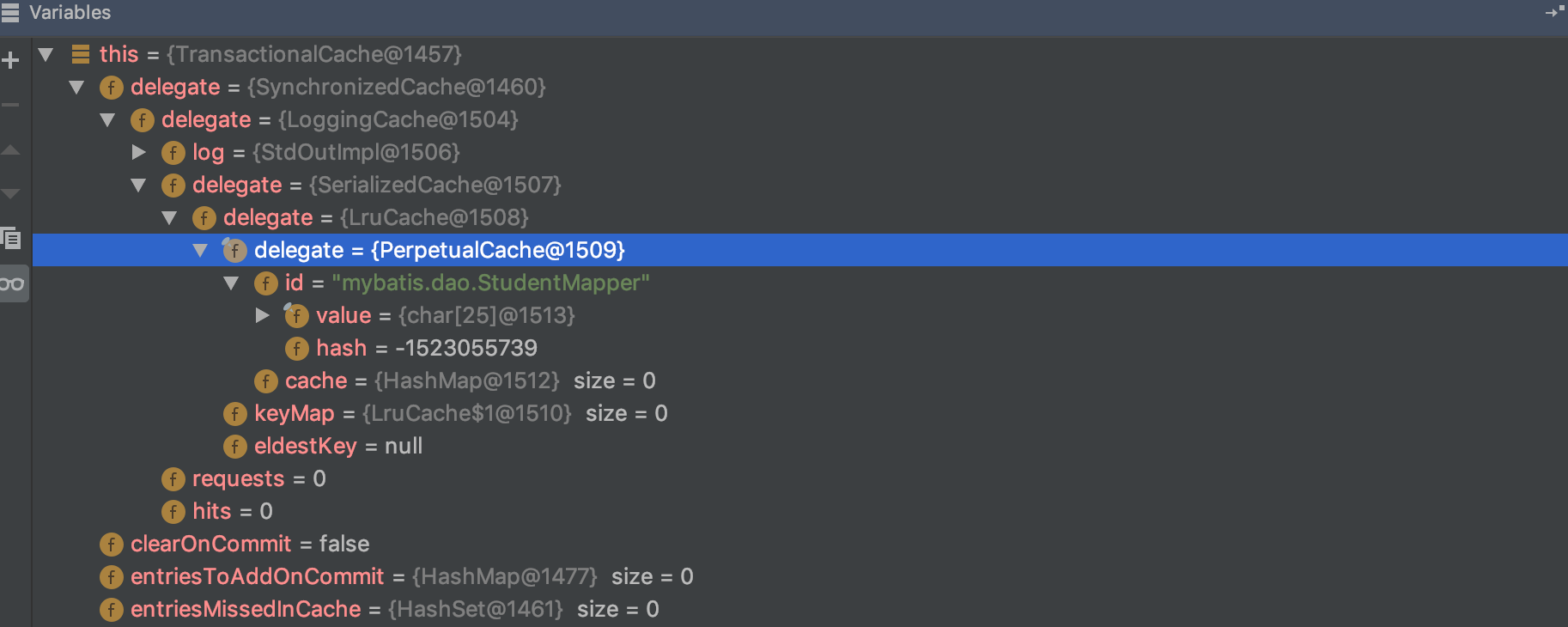Click the move watch up arrow icon

point(10,150)
